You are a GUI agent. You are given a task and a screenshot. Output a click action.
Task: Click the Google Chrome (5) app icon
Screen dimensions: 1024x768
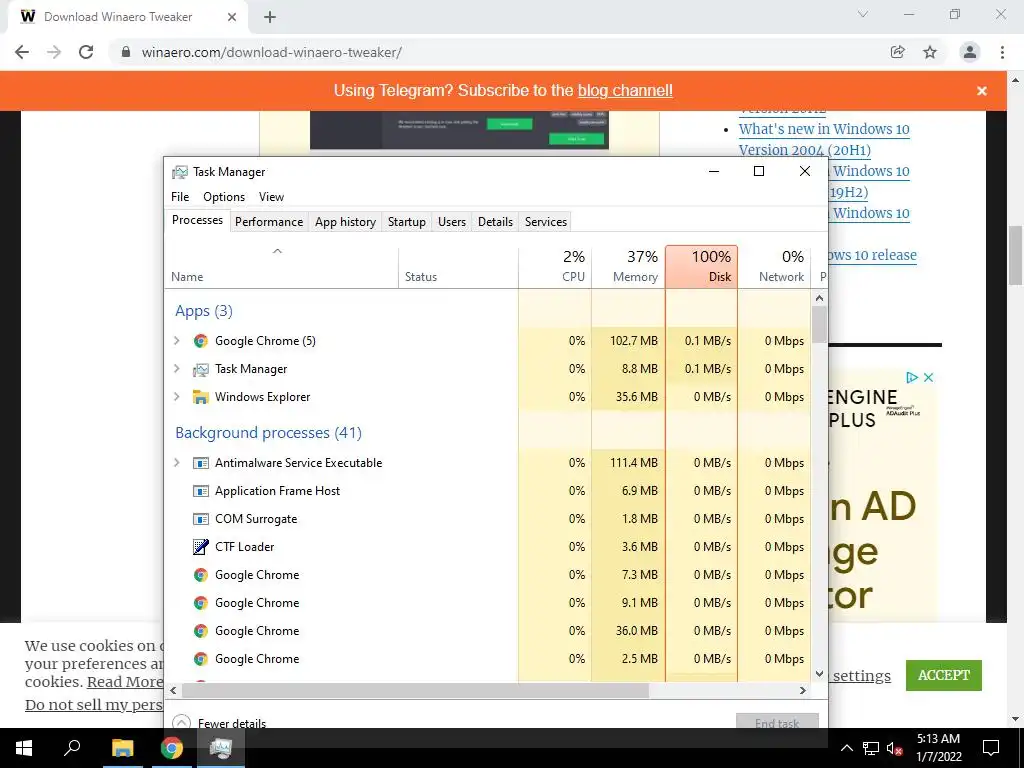[x=200, y=341]
